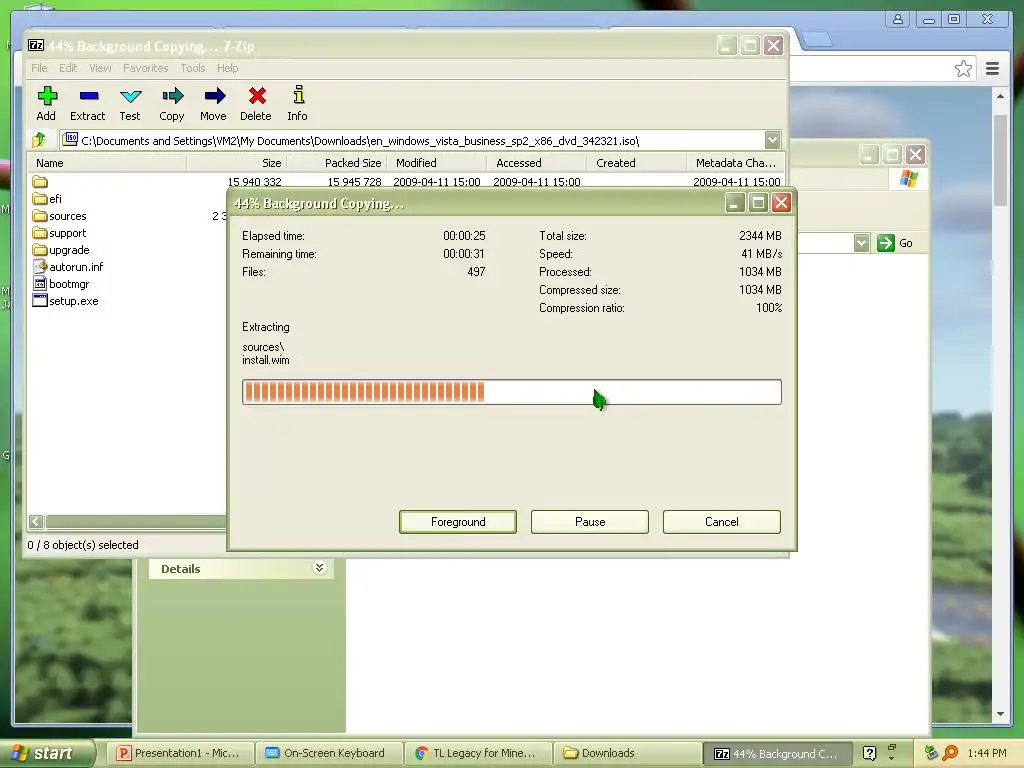Click the 44% Background Copying taskbar item
The height and width of the screenshot is (768, 1024).
coord(777,754)
